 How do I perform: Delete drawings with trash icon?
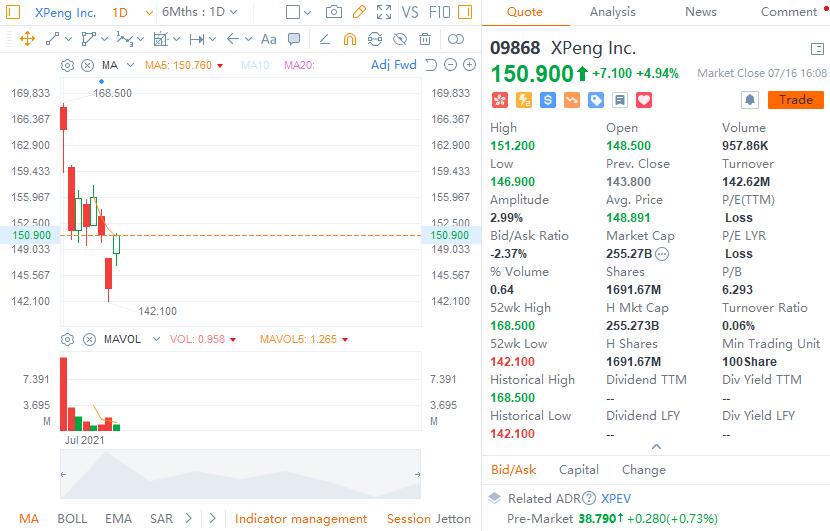click(425, 39)
